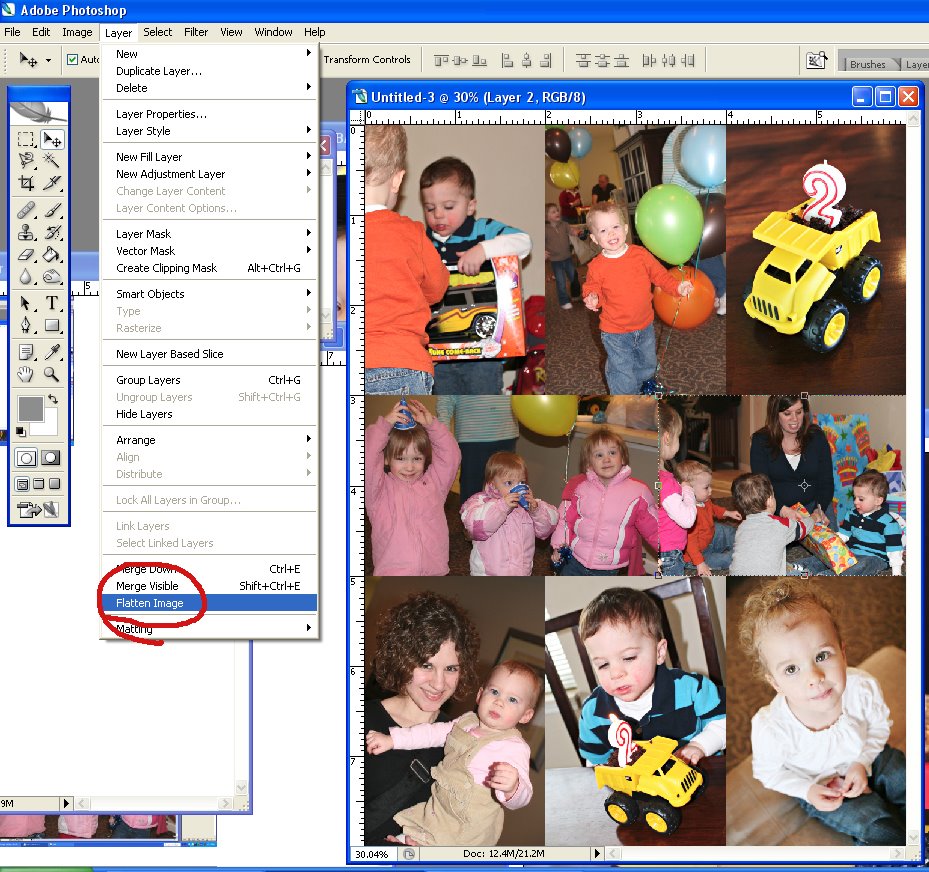
Task: Select the Crop tool in toolbox
Action: pos(27,184)
